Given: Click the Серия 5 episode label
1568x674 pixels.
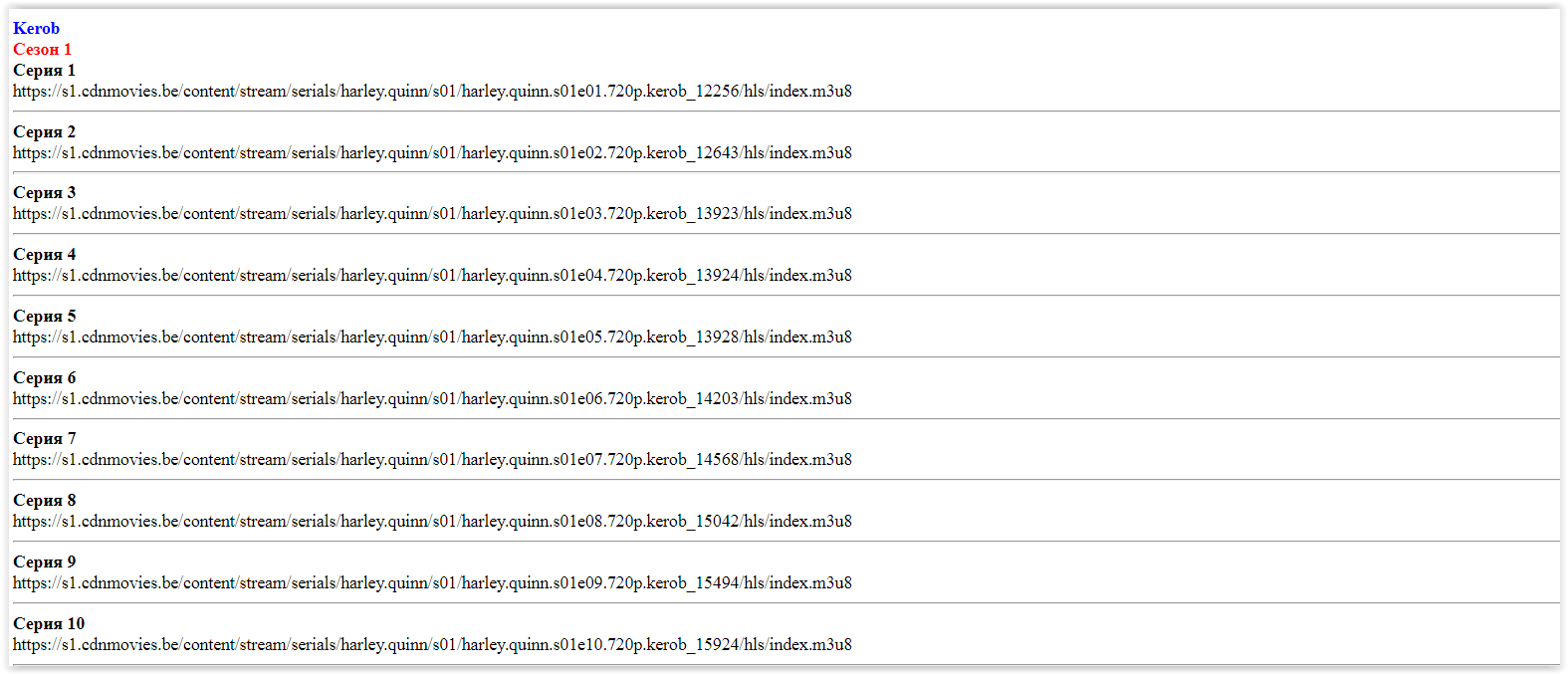Looking at the screenshot, I should (x=44, y=316).
